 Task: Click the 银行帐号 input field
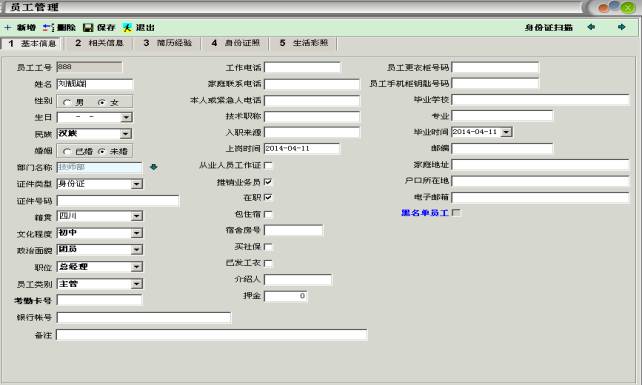144,317
